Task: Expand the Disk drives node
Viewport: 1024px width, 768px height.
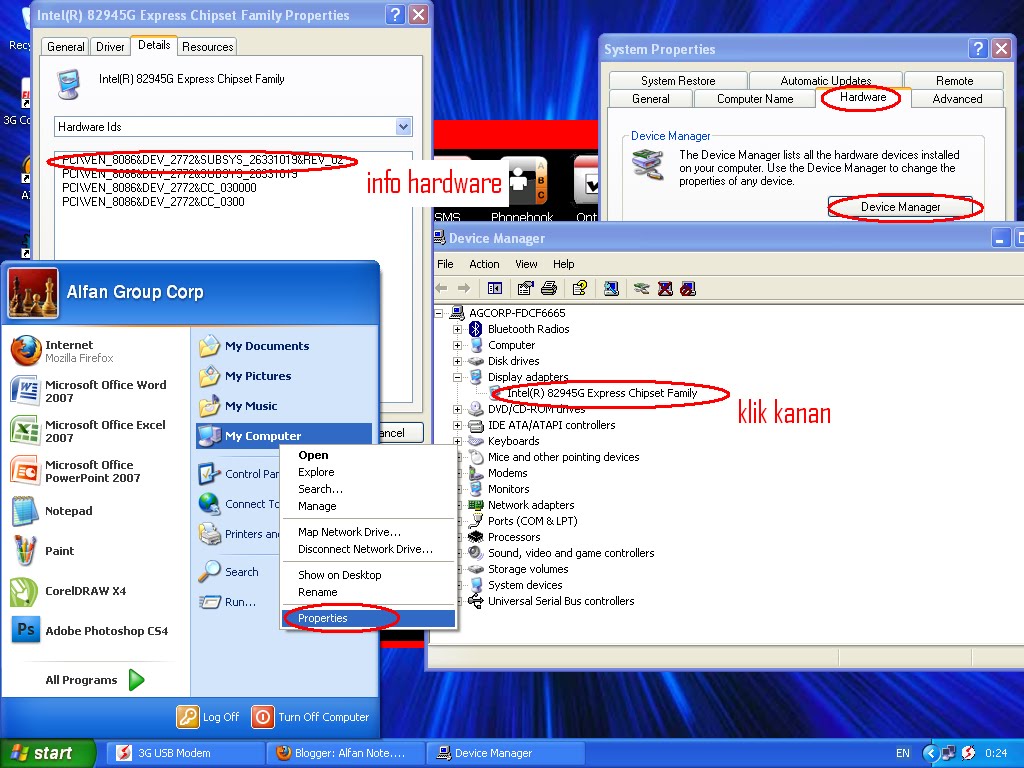Action: (457, 361)
